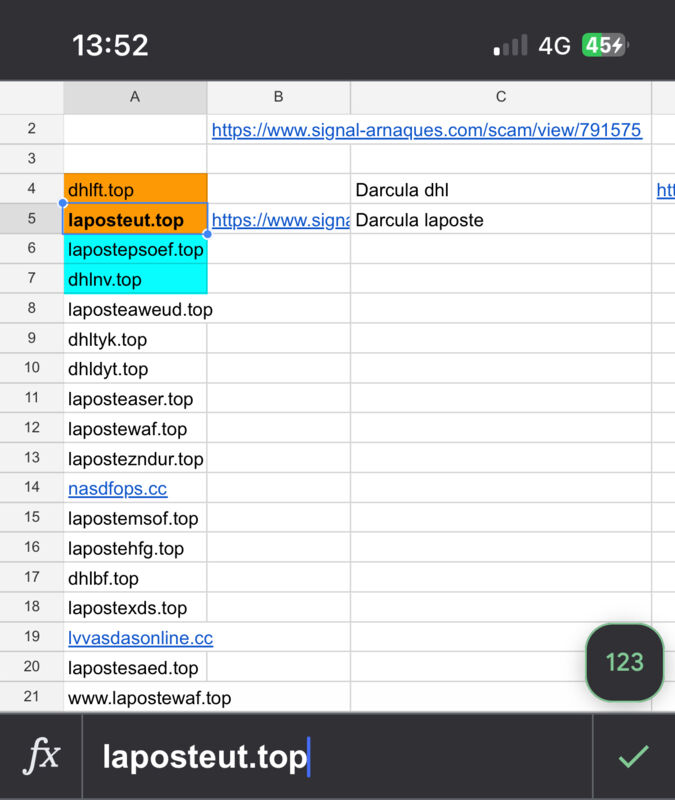Switch to the 123 numeric keyboard

point(624,662)
